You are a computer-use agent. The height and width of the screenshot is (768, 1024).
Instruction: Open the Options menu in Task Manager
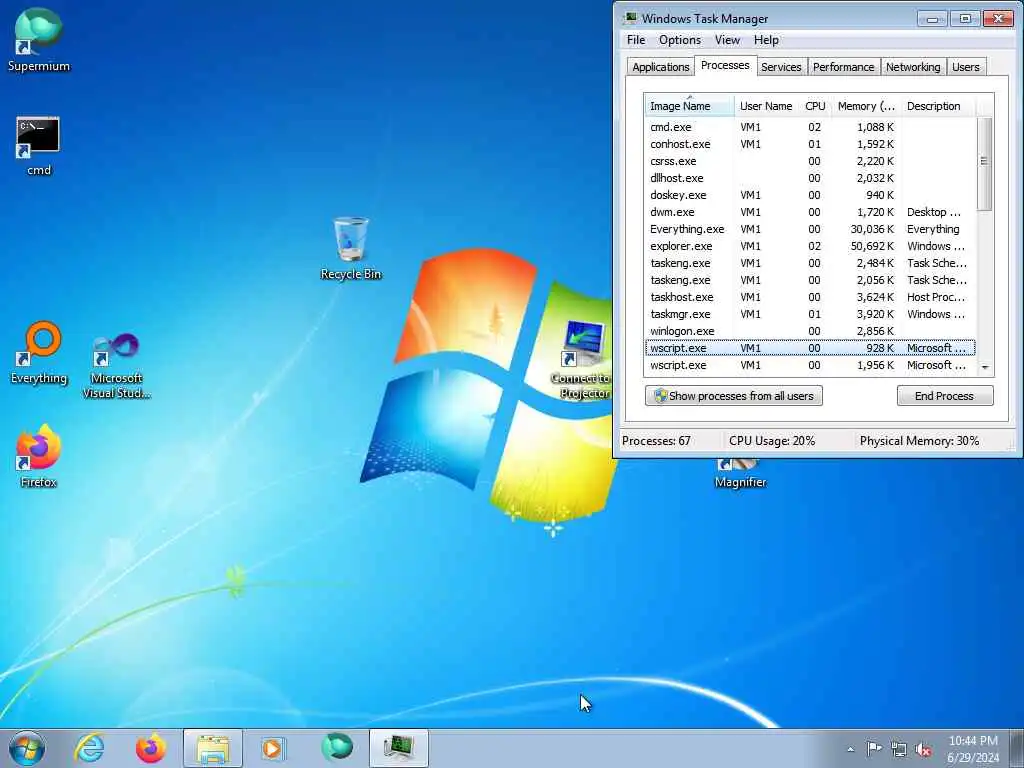coord(680,40)
